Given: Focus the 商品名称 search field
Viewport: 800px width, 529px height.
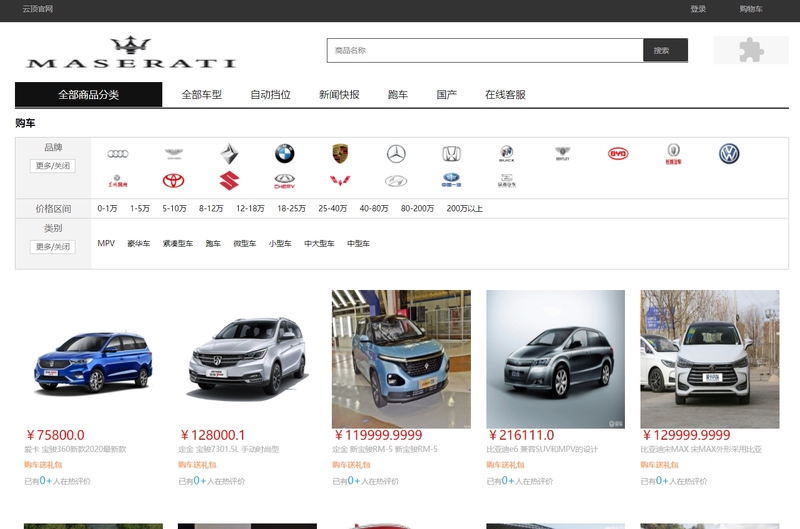Looking at the screenshot, I should point(485,51).
